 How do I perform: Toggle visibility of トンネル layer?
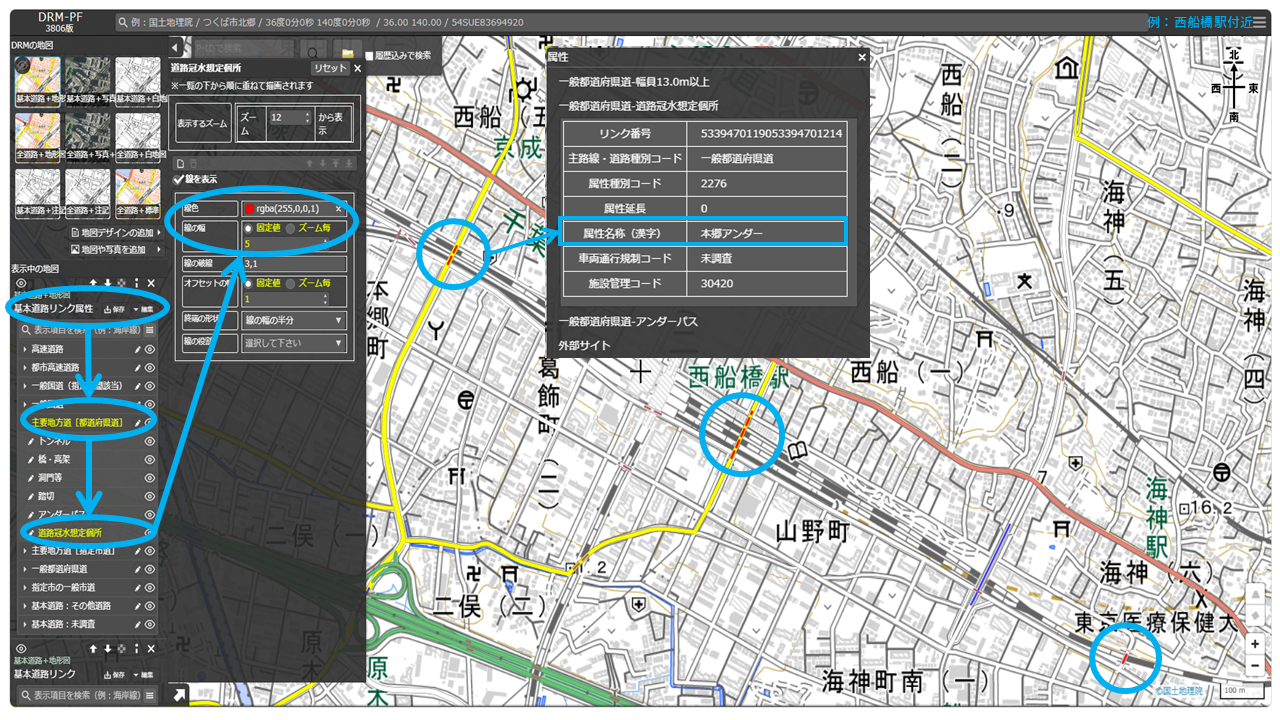click(x=150, y=441)
